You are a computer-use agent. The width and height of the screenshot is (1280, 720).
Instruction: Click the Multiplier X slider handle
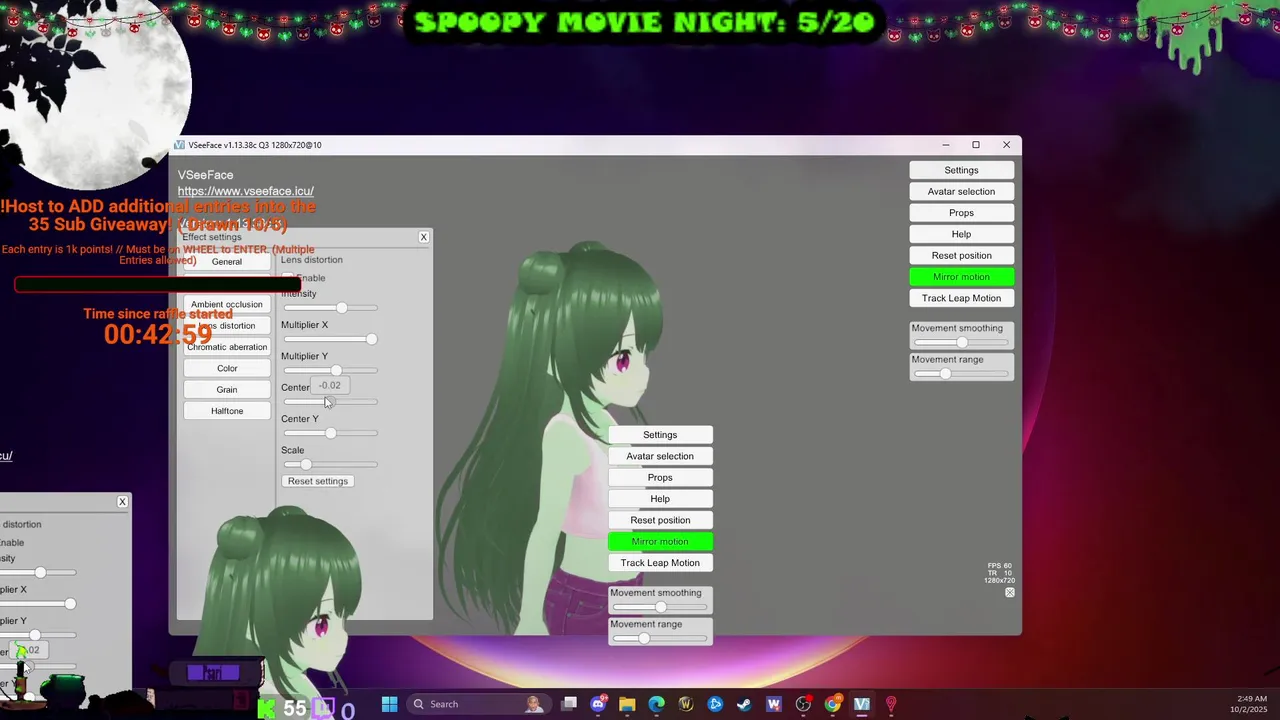372,339
